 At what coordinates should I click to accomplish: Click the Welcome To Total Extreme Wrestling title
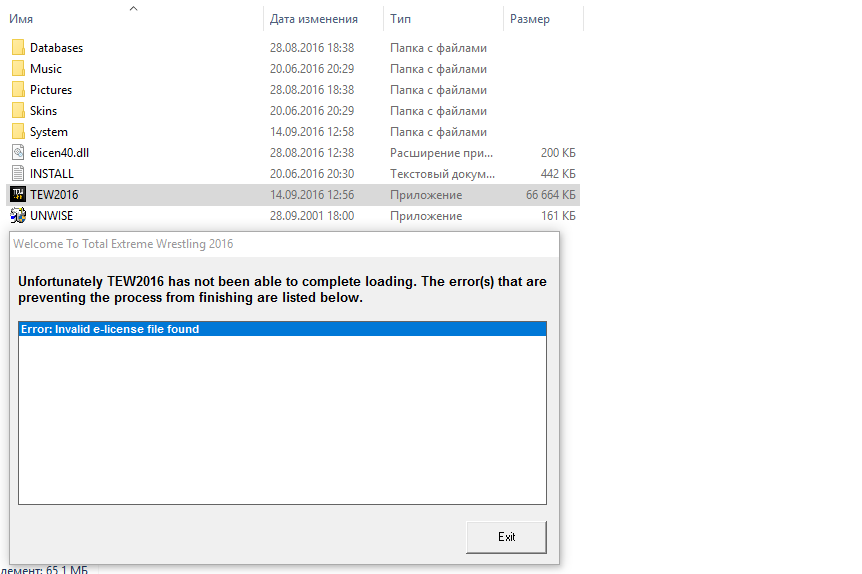point(123,244)
